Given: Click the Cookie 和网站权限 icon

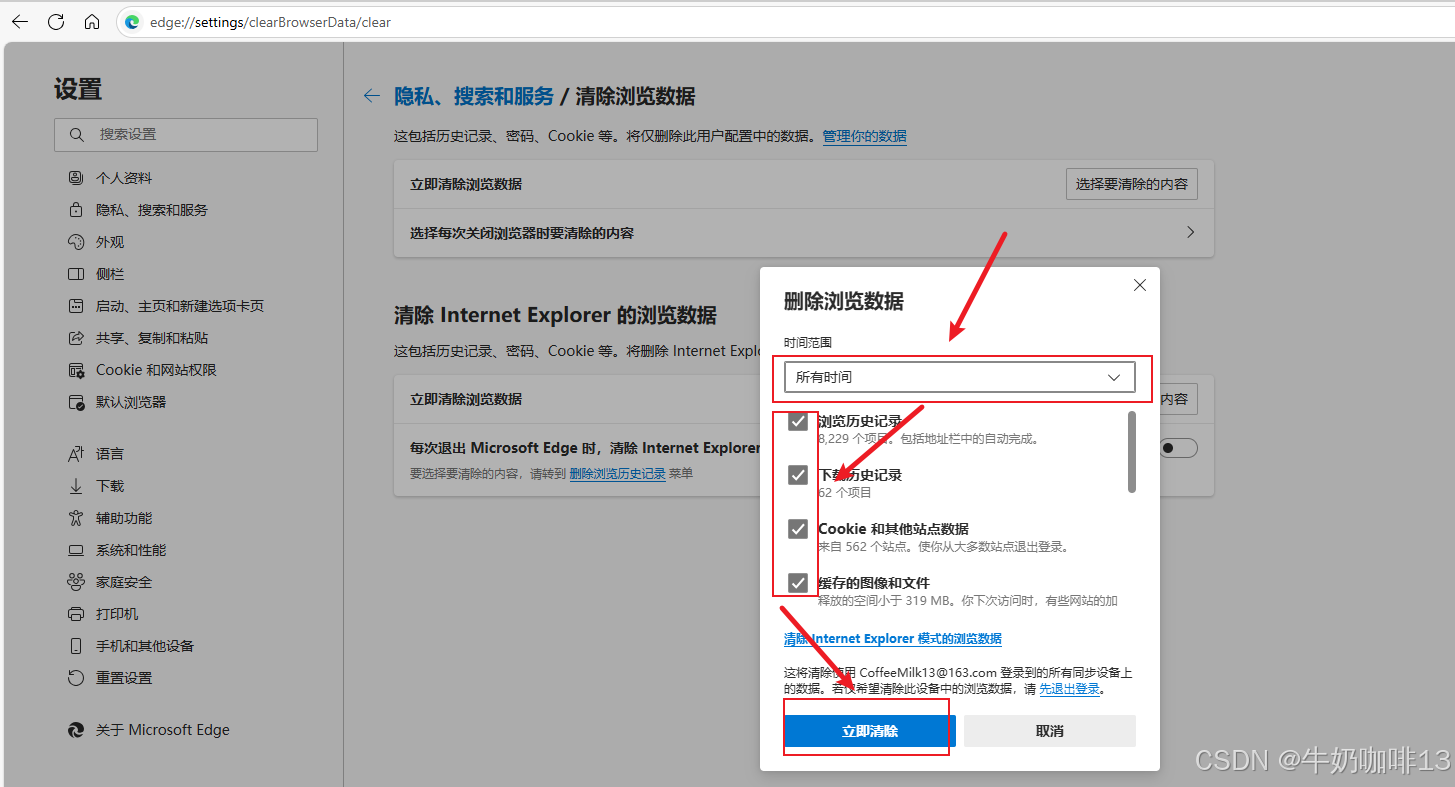Looking at the screenshot, I should (76, 370).
